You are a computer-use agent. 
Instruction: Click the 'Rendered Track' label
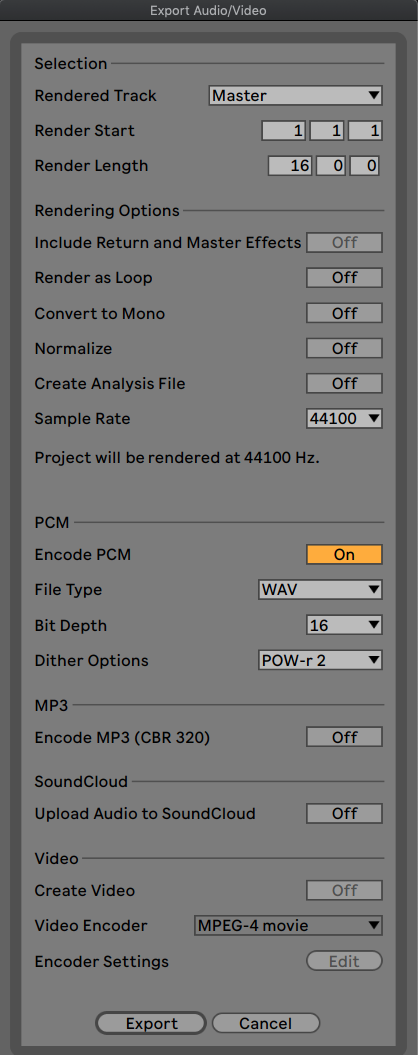click(x=96, y=96)
